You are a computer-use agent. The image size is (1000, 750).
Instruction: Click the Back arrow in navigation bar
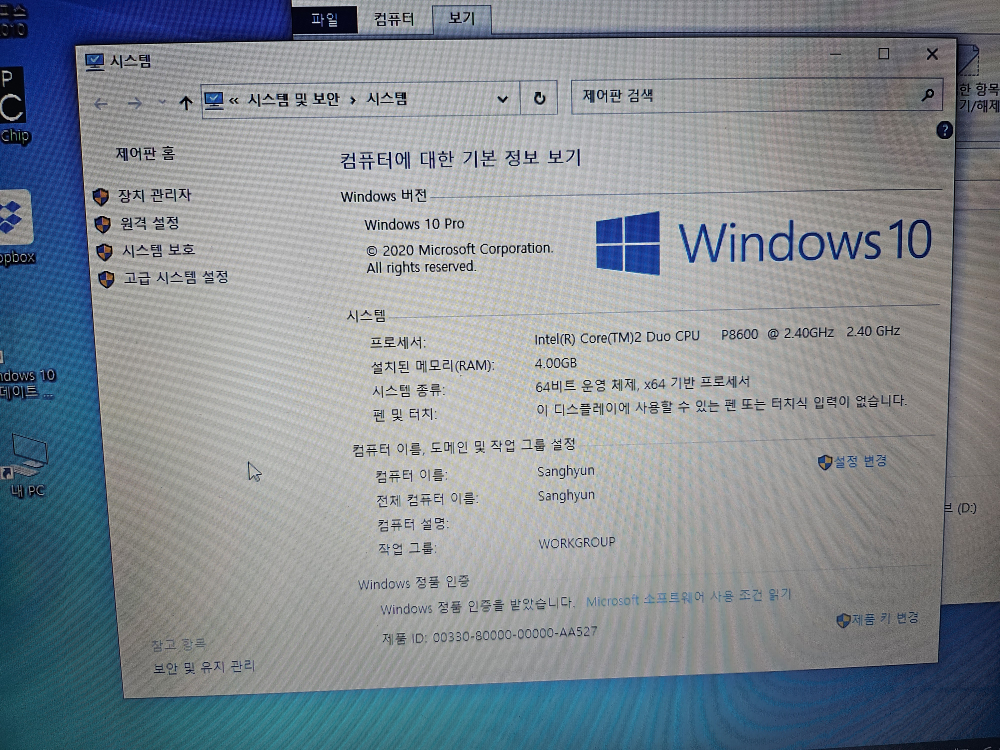click(101, 103)
